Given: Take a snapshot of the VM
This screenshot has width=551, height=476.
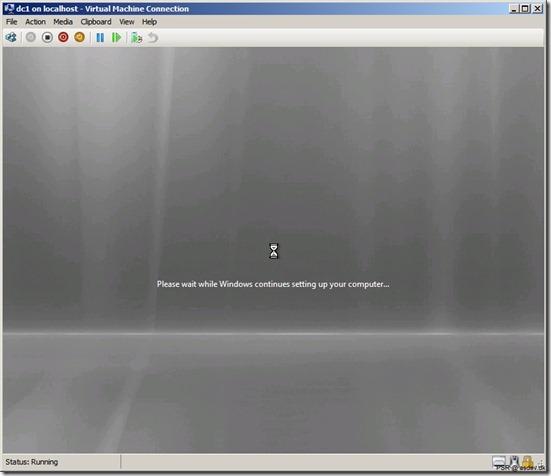Looking at the screenshot, I should tap(136, 37).
